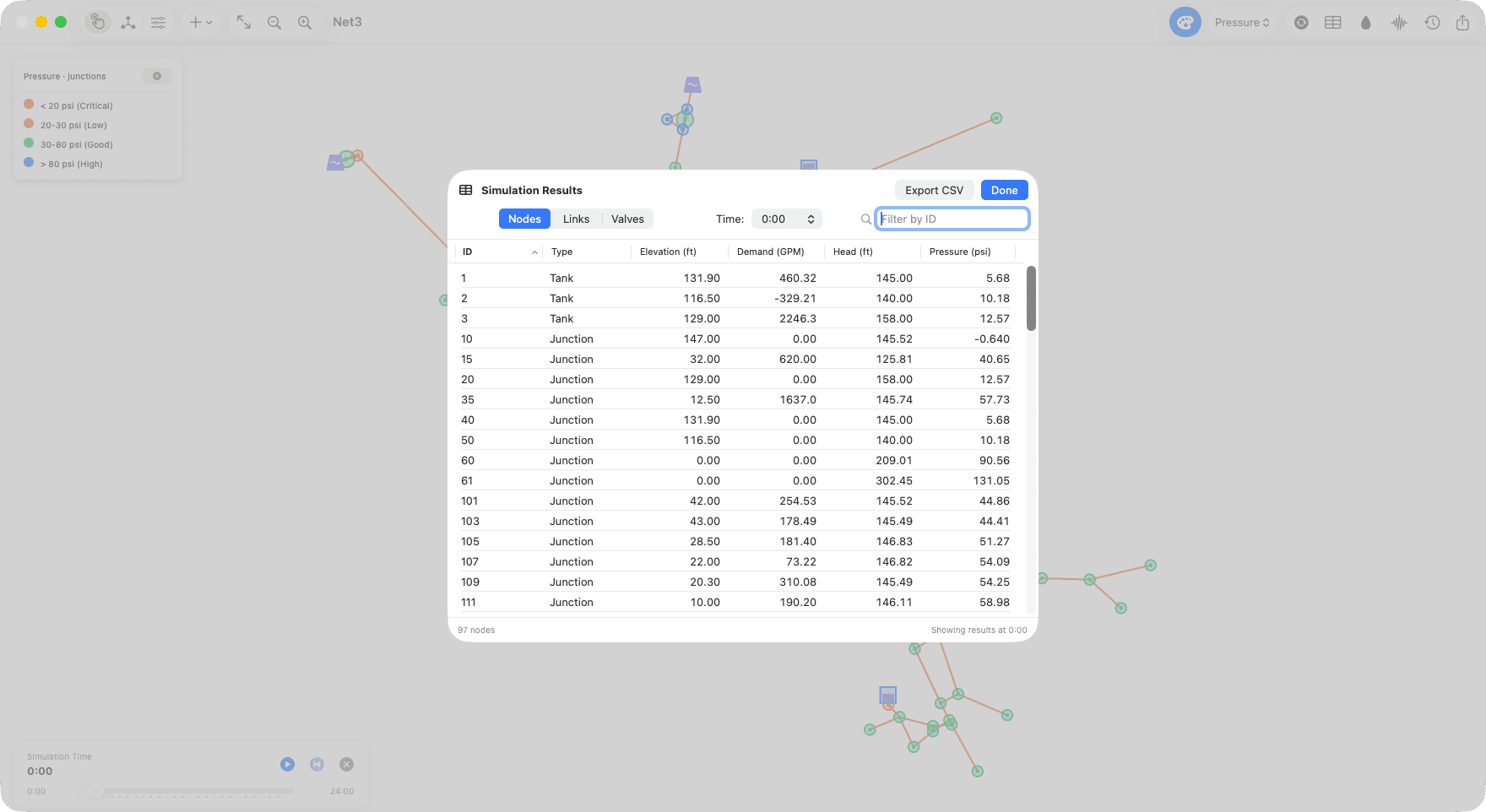Click the results table scrollbar
Screen dimensions: 1486x812
click(1031, 298)
